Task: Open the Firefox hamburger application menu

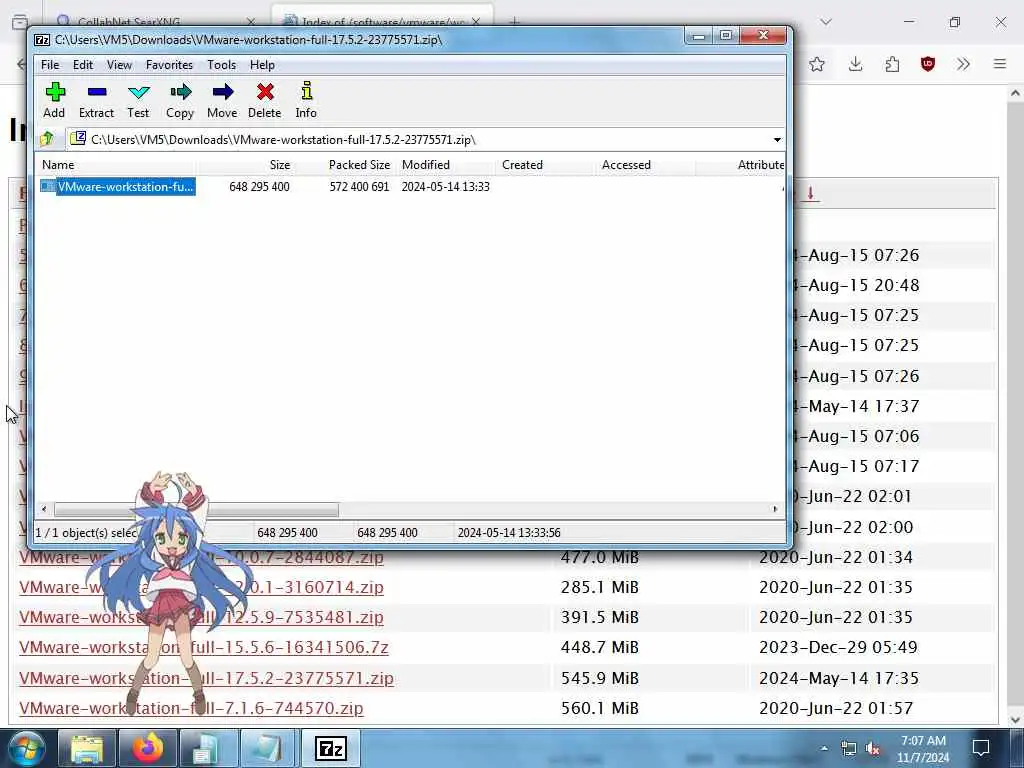Action: pyautogui.click(x=1000, y=64)
